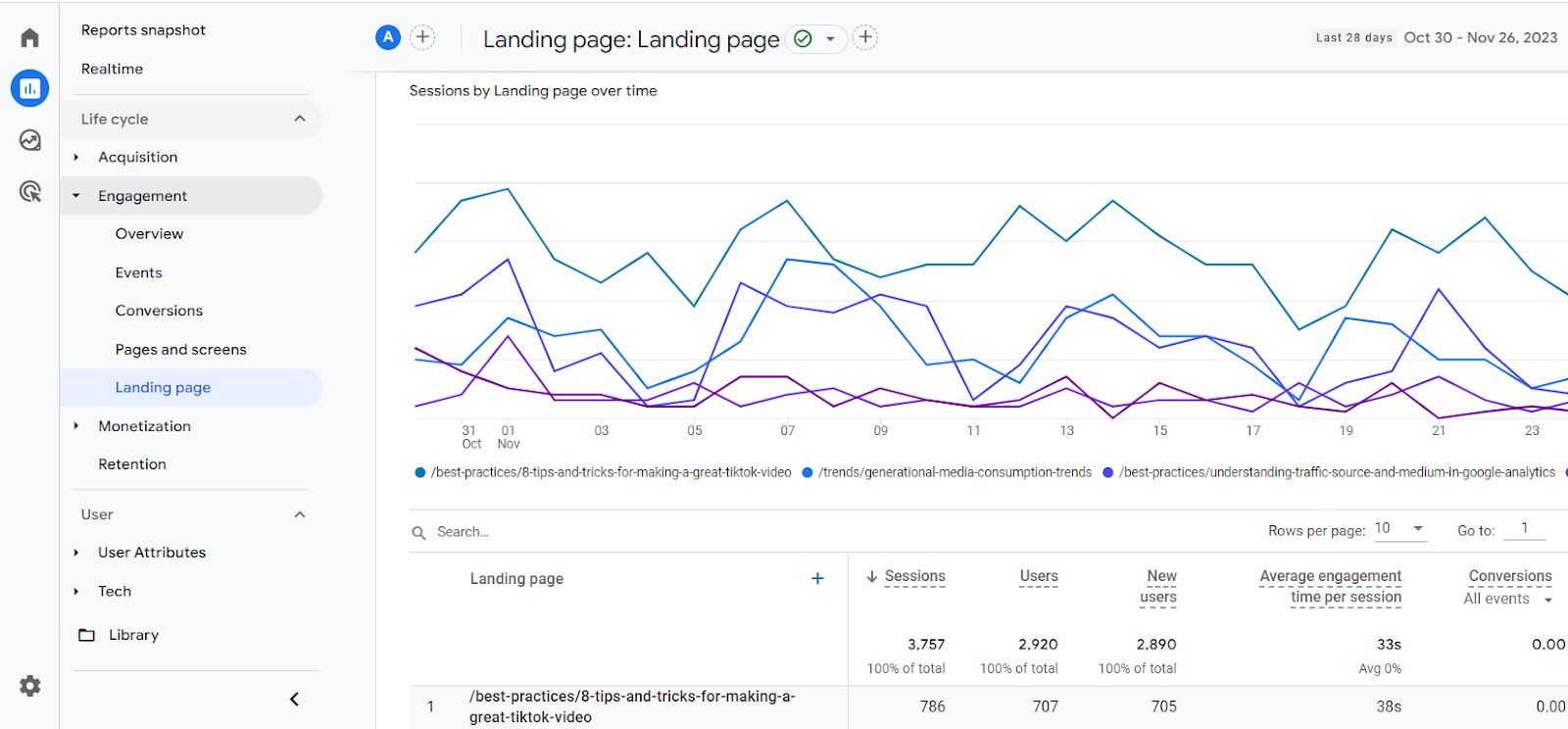The image size is (1568, 729).
Task: Open the date range Oct 30 - Nov 26, 2023
Action: 1480,37
